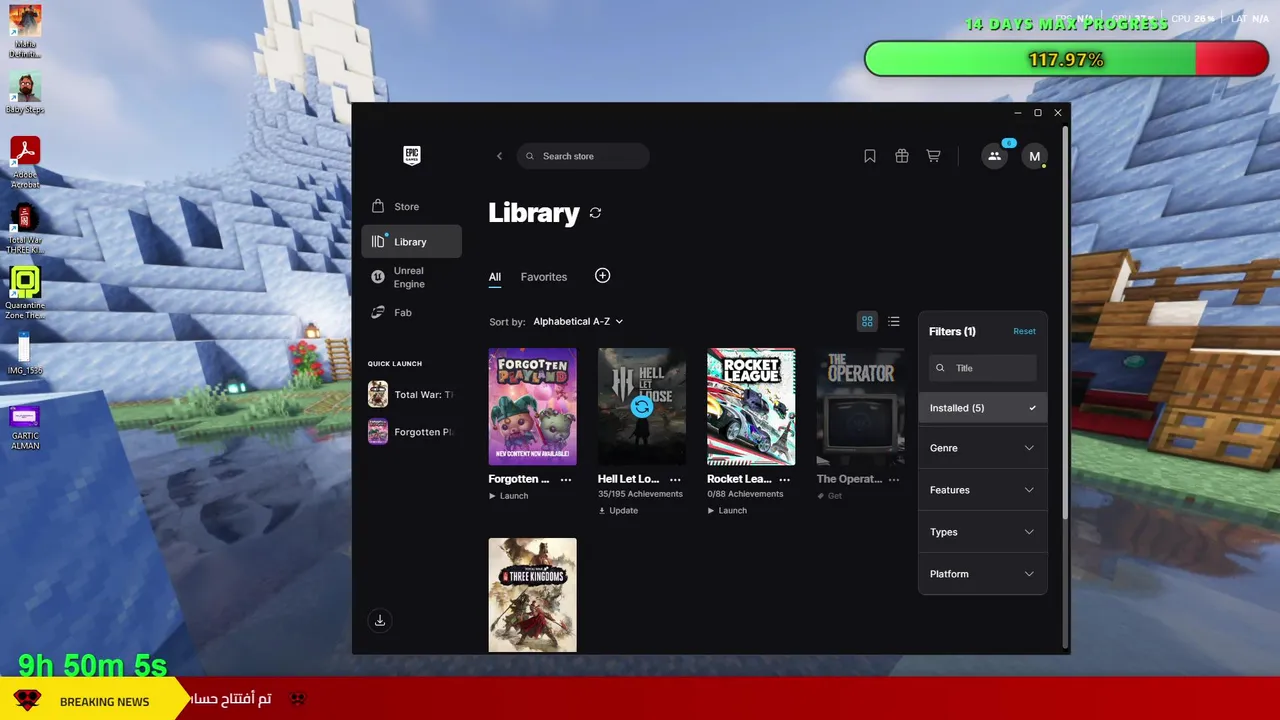
Task: Open the Sort by Alphabetical A-Z dropdown
Action: point(578,322)
